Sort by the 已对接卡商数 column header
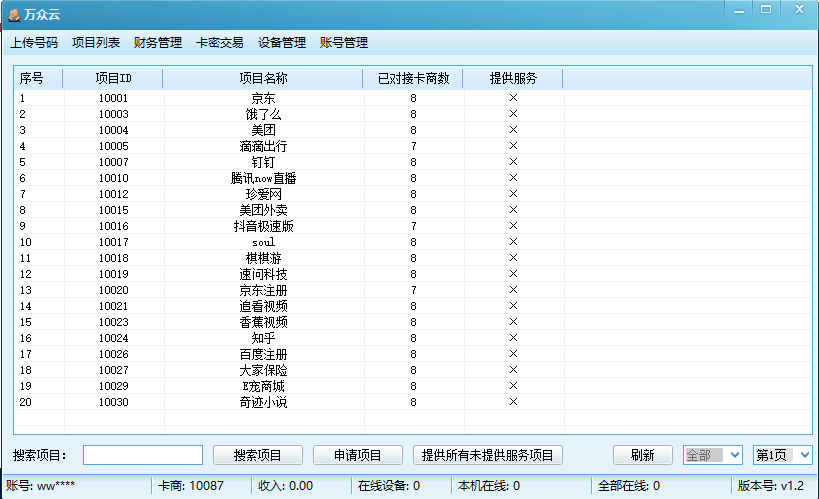The width and height of the screenshot is (819, 499). [413, 78]
